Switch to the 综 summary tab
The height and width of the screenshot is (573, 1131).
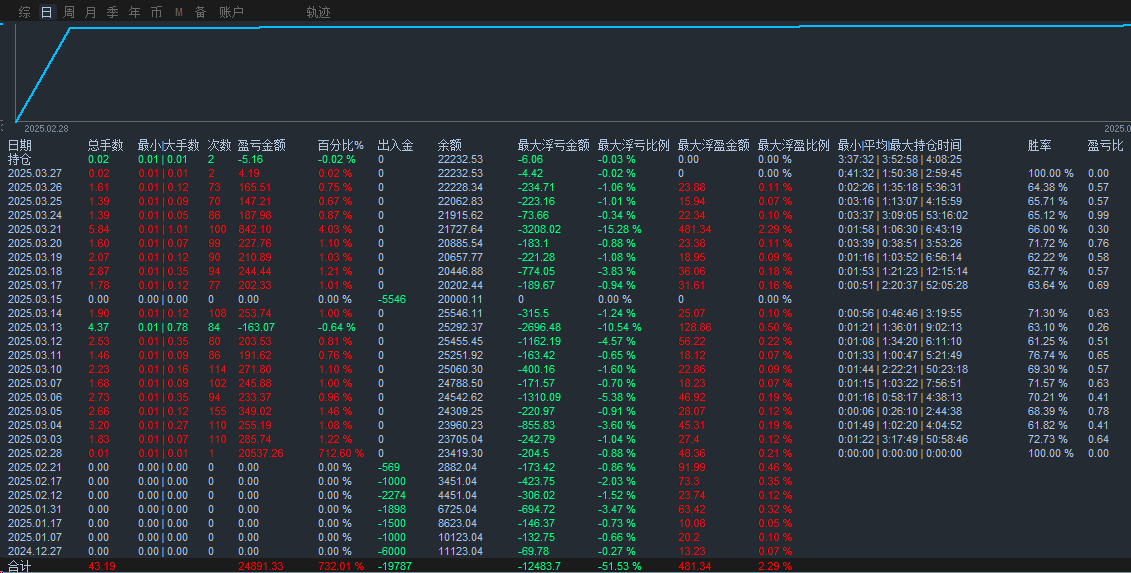coord(25,12)
